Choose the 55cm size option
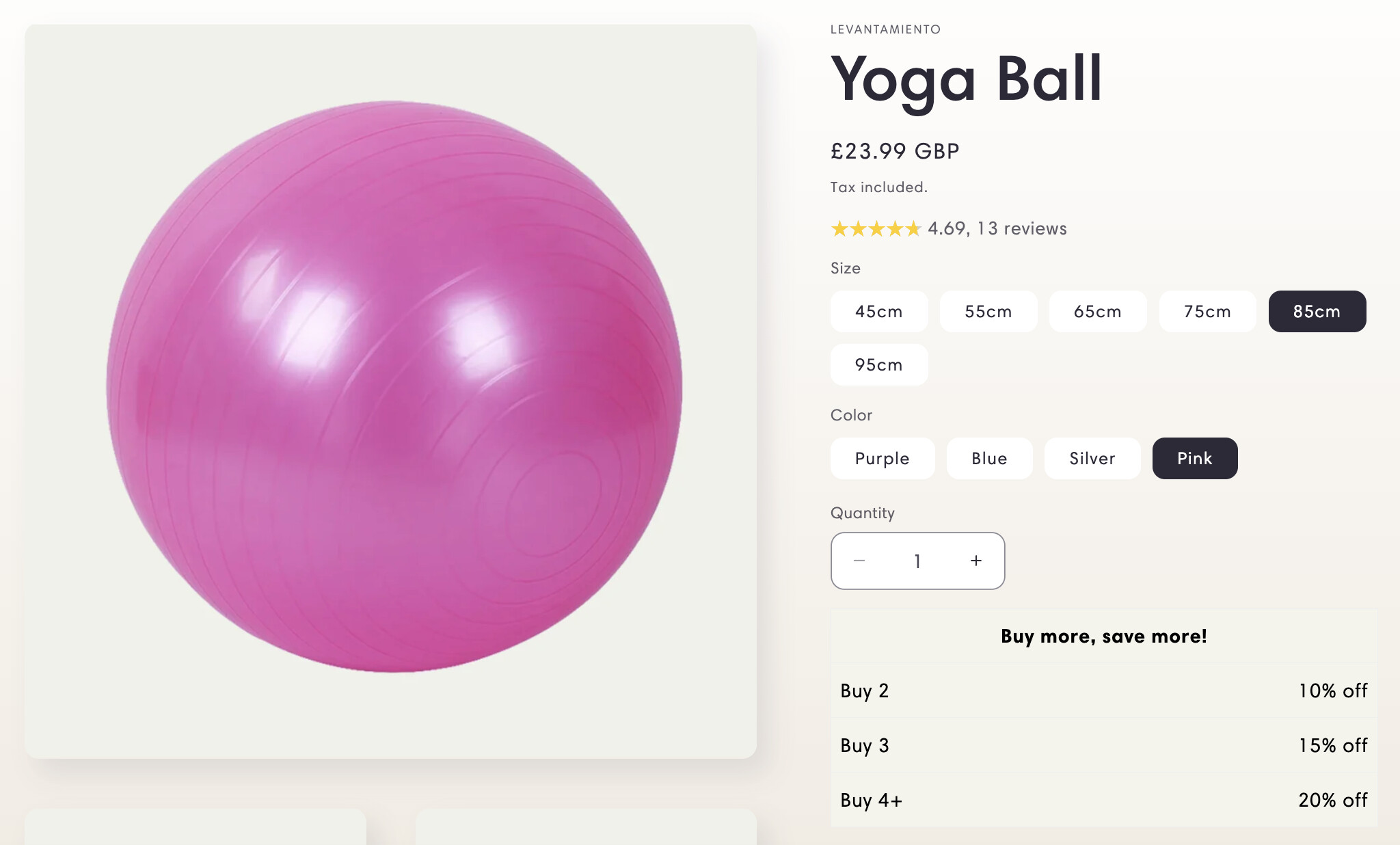1400x845 pixels. pyautogui.click(x=988, y=312)
